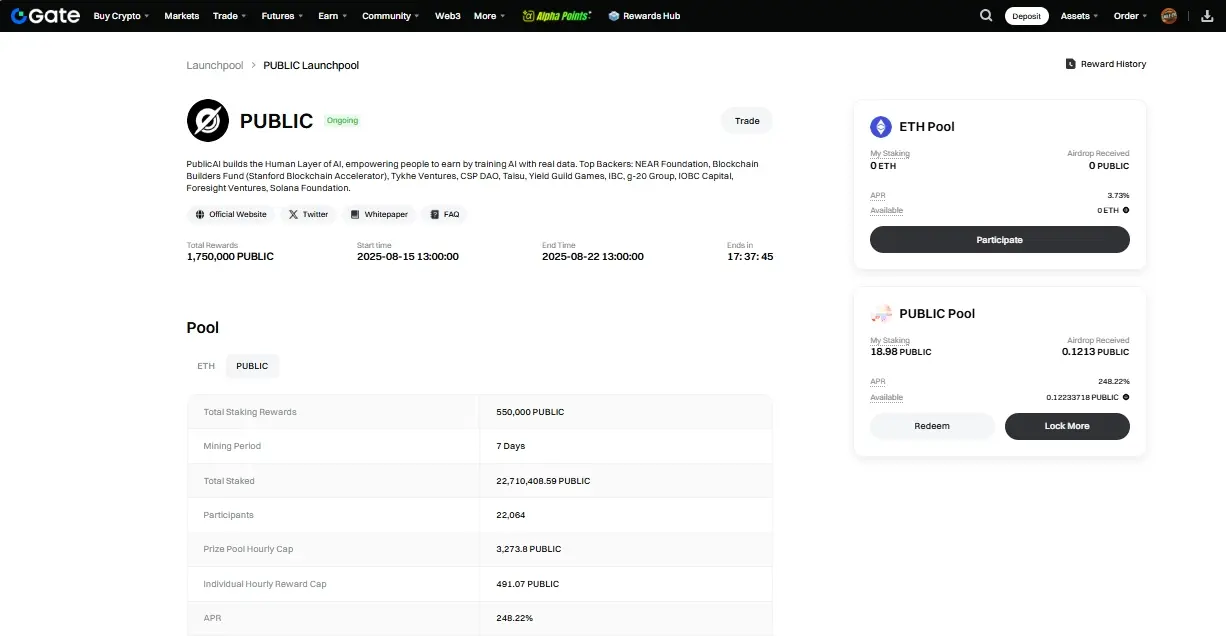Expand the Earn dropdown menu
Image resolution: width=1226 pixels, height=636 pixels.
click(x=333, y=16)
